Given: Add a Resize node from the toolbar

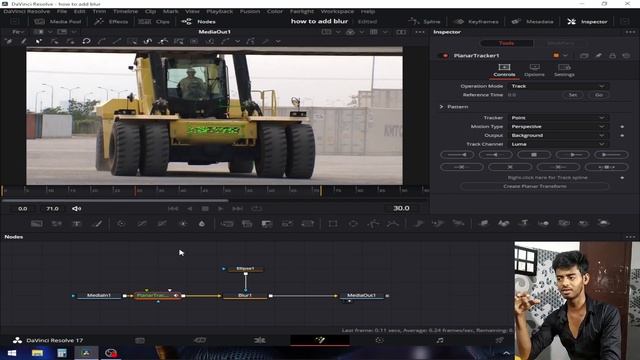Looking at the screenshot, I should [x=287, y=223].
